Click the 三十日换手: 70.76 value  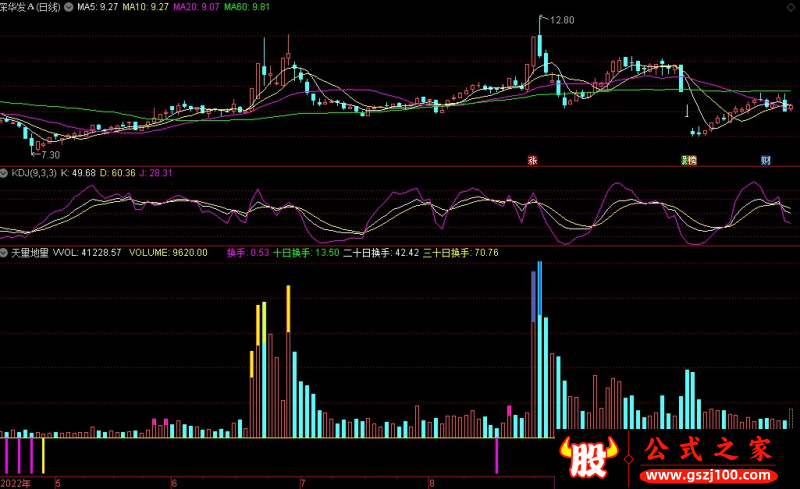coord(461,253)
